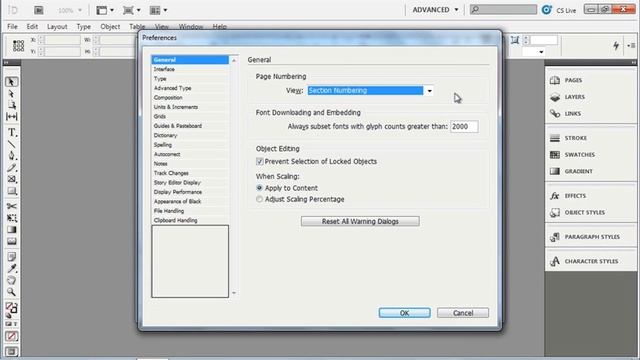Open the Character Styles panel
This screenshot has width=640, height=360.
(590, 261)
